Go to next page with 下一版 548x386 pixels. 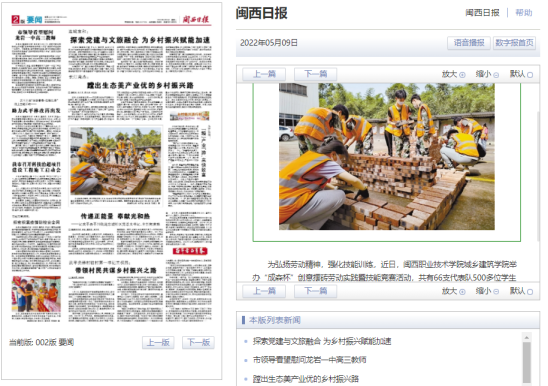(x=199, y=343)
